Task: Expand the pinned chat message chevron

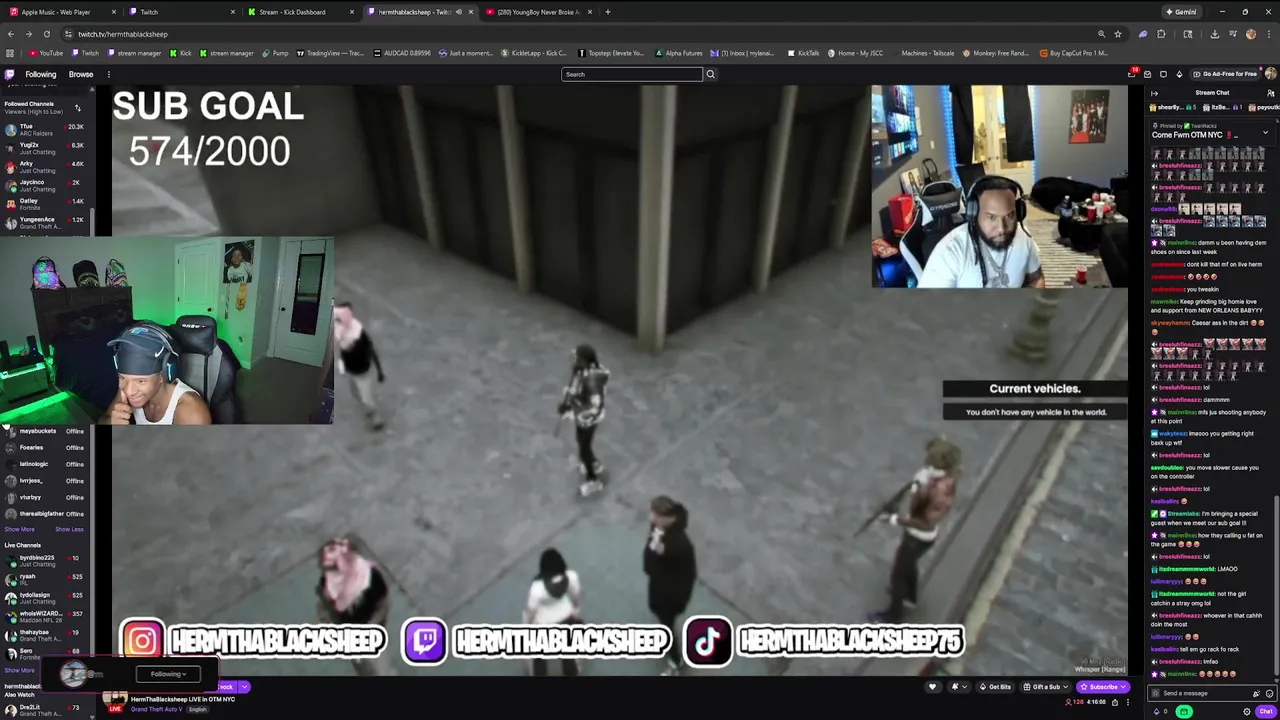Action: click(x=1264, y=133)
